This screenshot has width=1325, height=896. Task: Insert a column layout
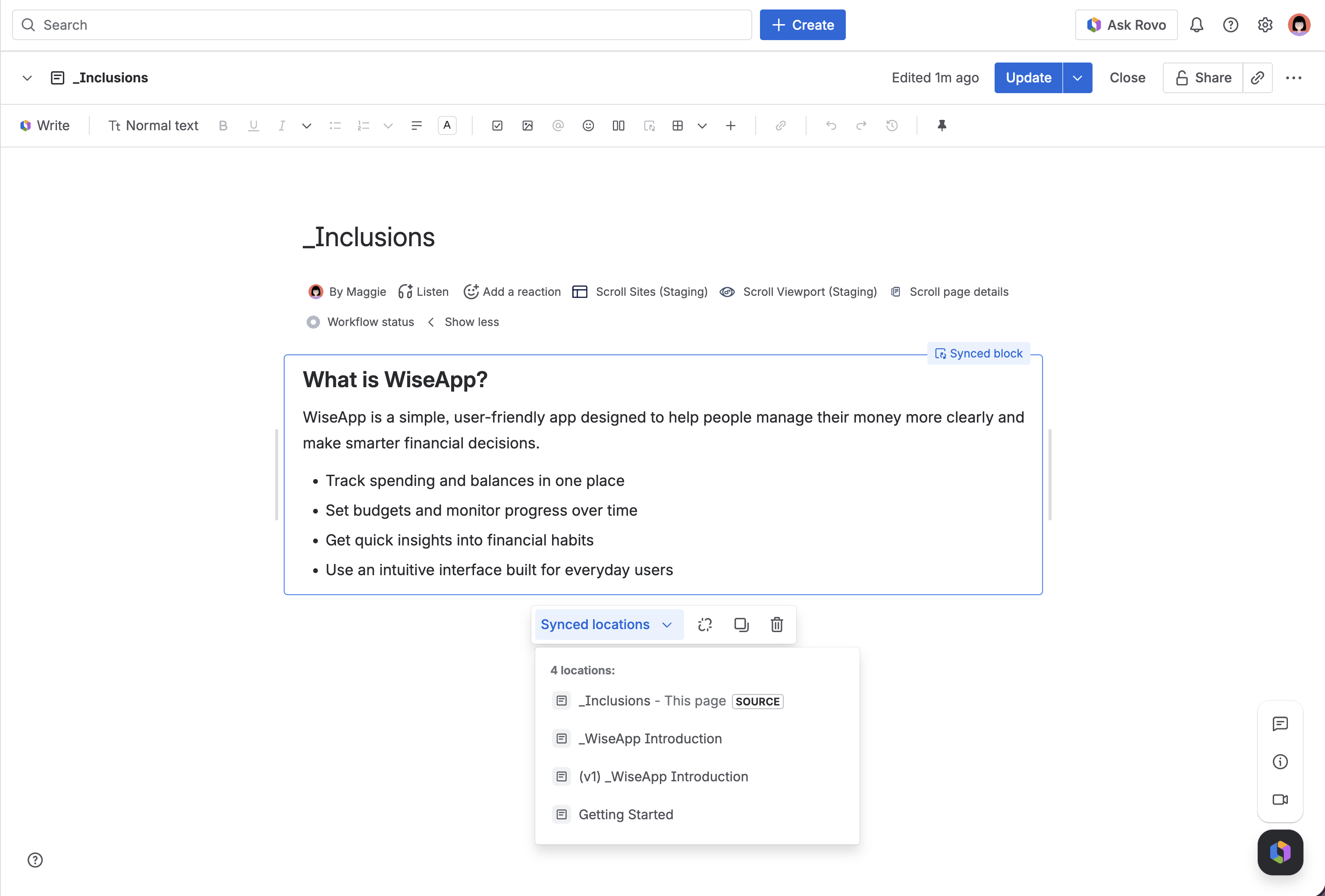point(619,125)
